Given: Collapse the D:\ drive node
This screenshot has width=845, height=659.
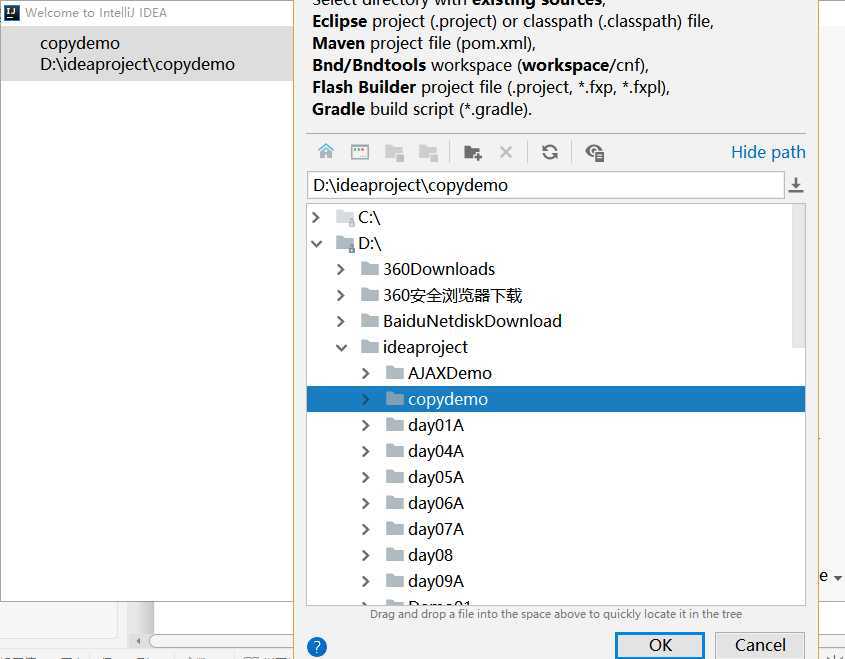Looking at the screenshot, I should click(x=316, y=244).
